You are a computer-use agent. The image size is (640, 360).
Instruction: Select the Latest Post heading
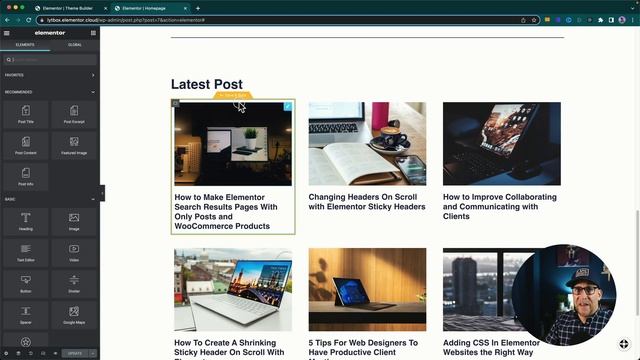[x=207, y=84]
